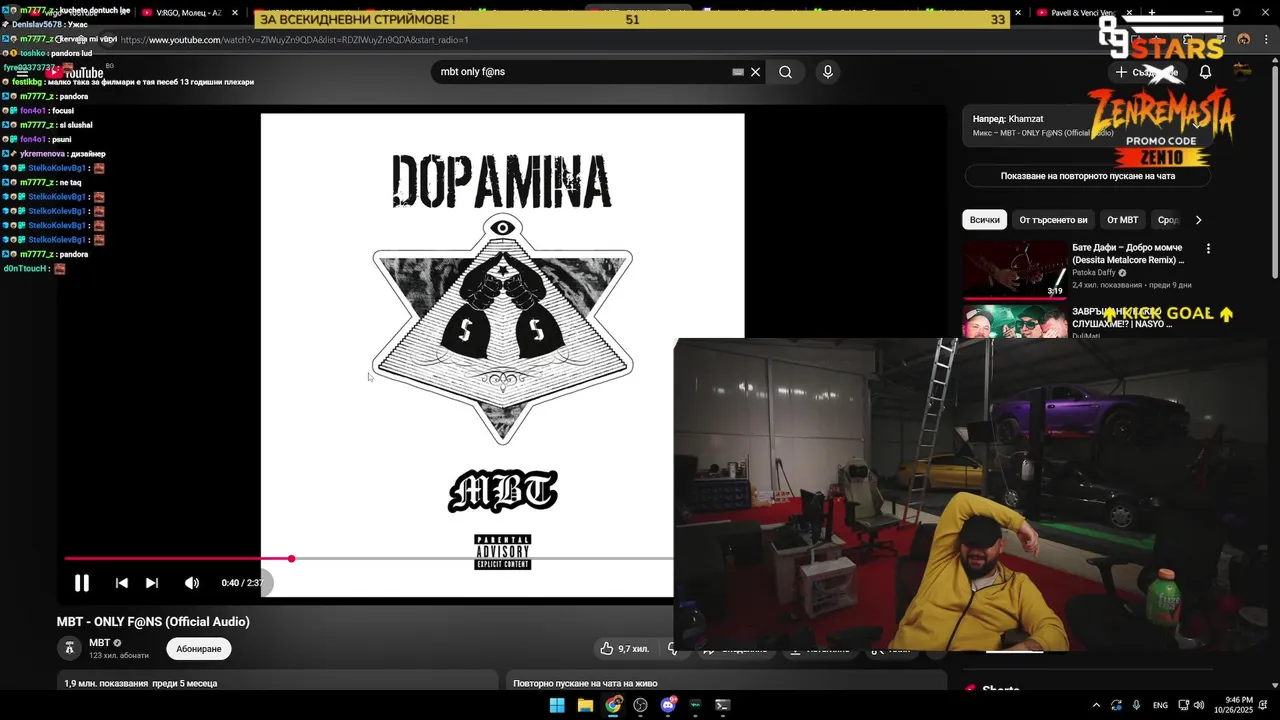
Task: Open File Explorer from the taskbar
Action: [x=585, y=705]
